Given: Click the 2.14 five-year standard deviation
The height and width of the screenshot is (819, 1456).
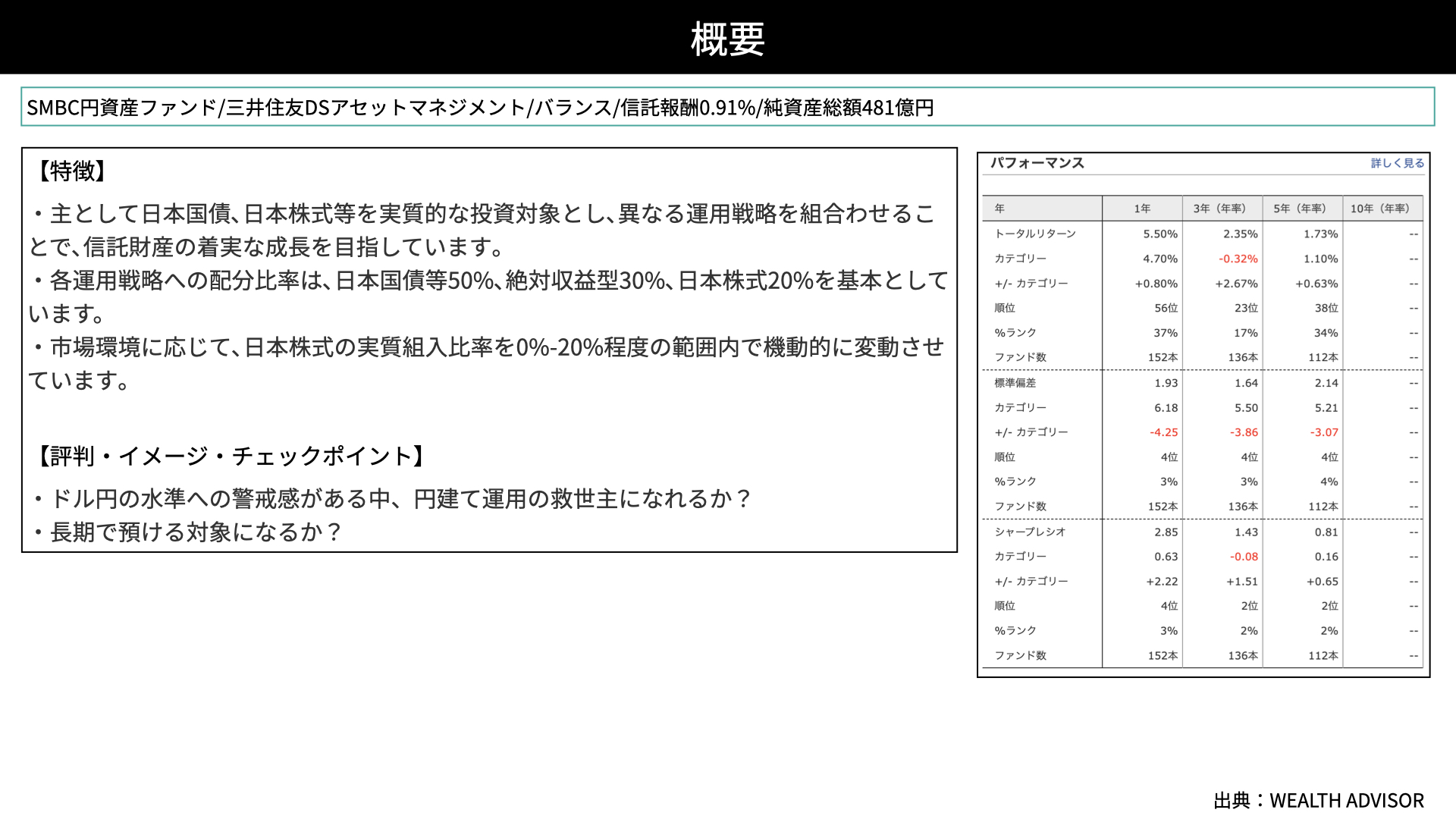Looking at the screenshot, I should pos(1326,383).
